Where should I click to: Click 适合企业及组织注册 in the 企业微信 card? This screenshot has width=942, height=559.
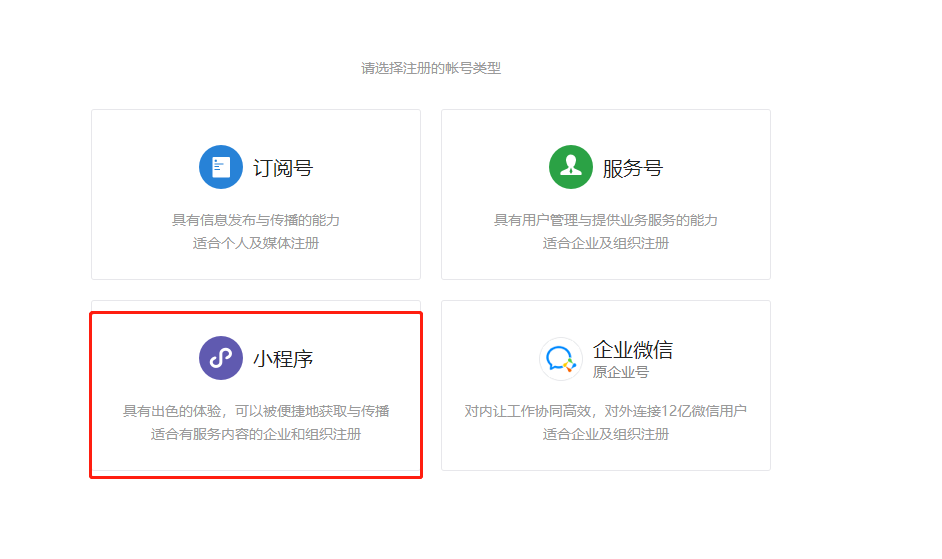(x=606, y=434)
